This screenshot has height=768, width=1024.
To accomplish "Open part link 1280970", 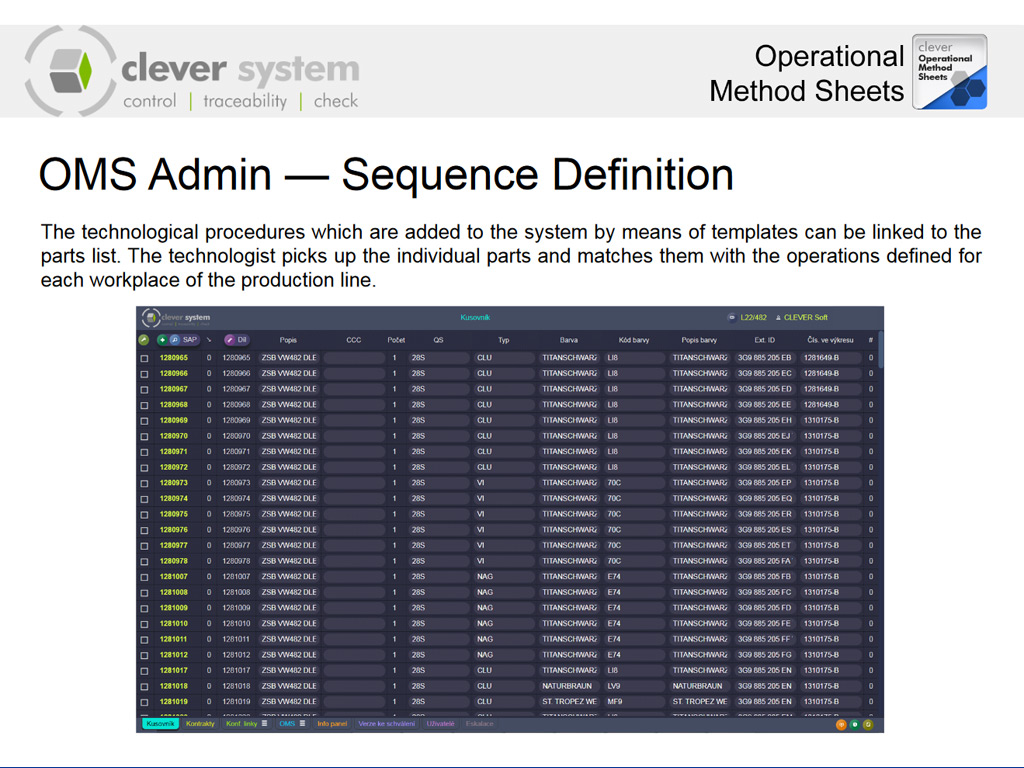I will [174, 436].
